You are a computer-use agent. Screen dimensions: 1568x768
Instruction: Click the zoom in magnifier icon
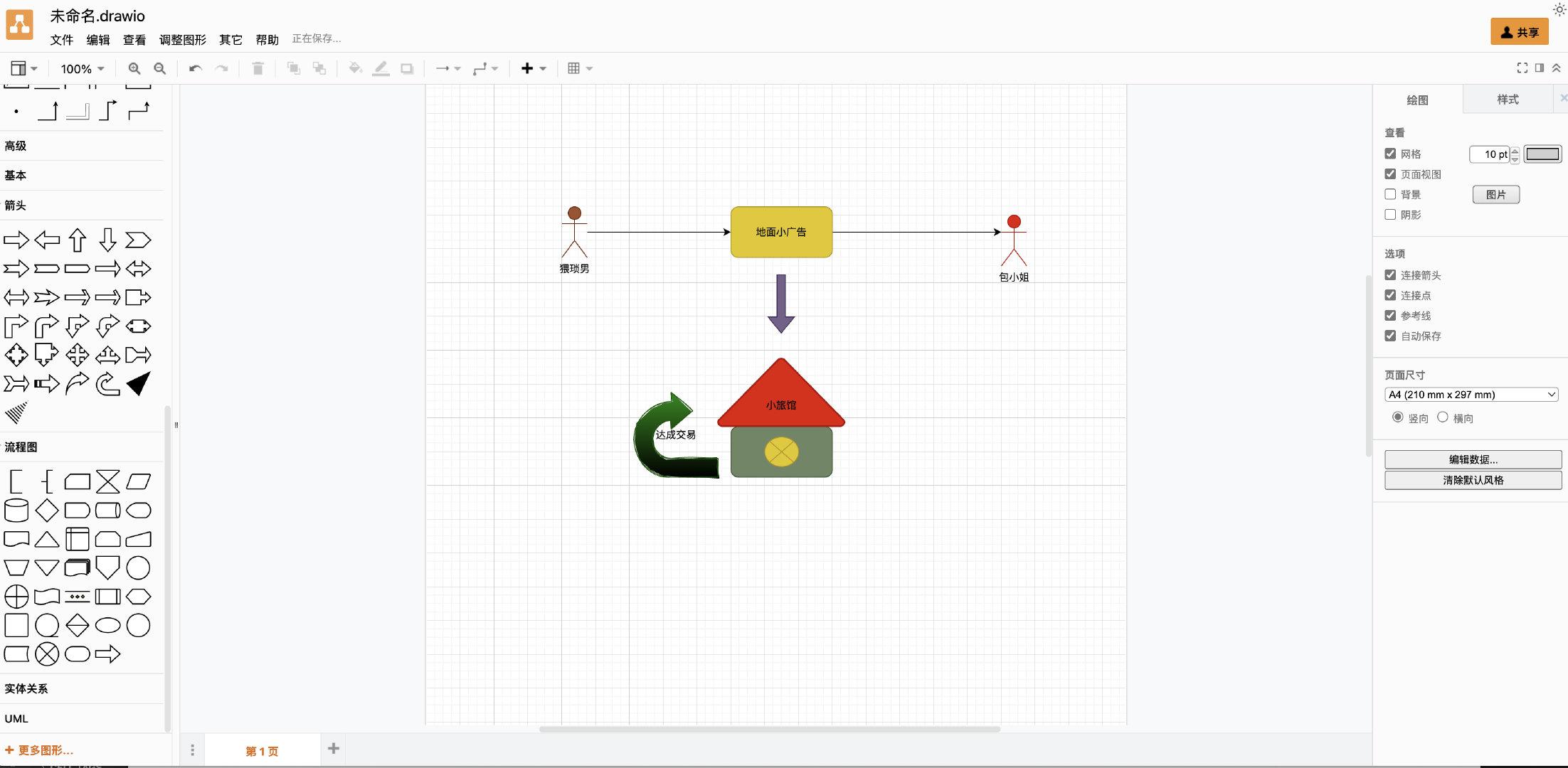click(x=134, y=68)
